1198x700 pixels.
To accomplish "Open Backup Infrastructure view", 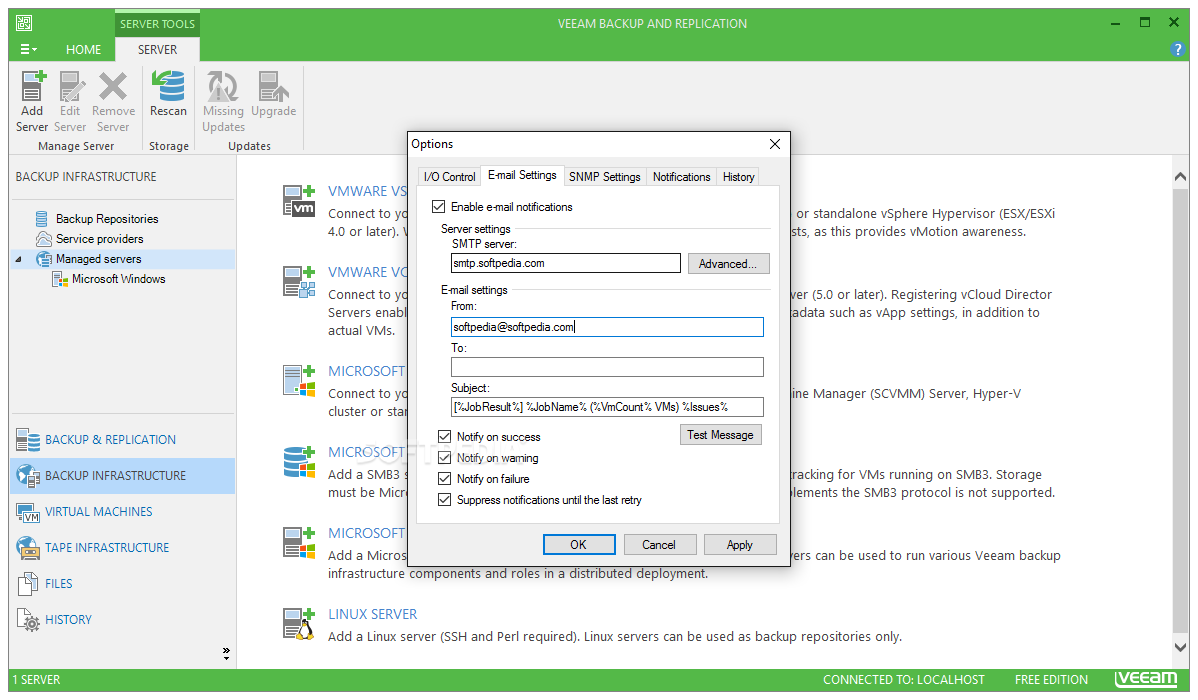I will pyautogui.click(x=122, y=475).
